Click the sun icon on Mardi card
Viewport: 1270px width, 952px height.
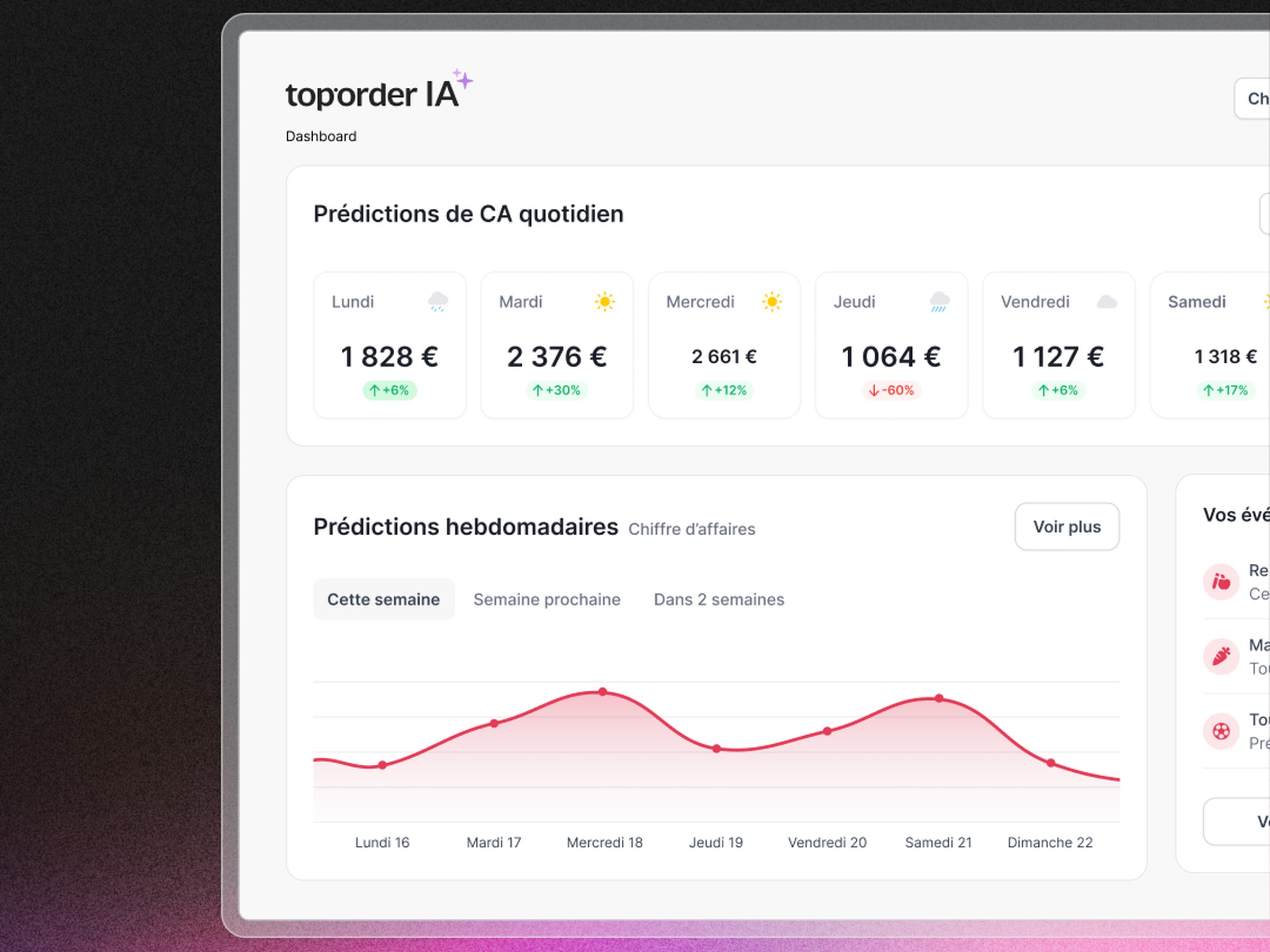click(x=604, y=301)
